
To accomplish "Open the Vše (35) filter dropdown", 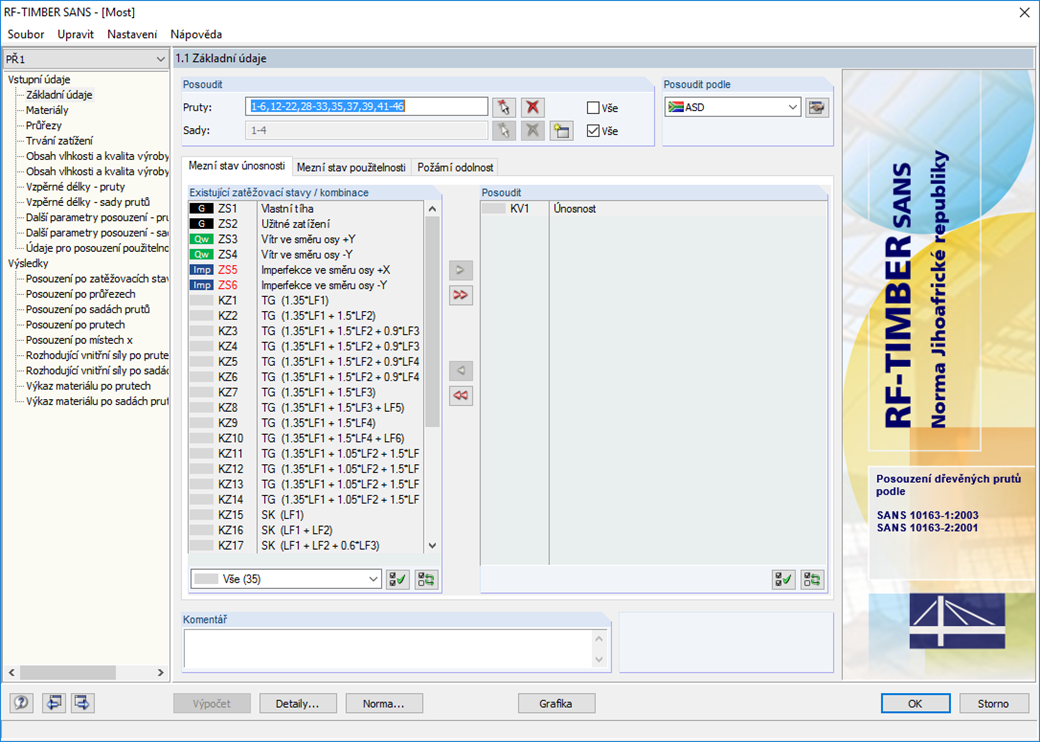I will click(x=286, y=580).
